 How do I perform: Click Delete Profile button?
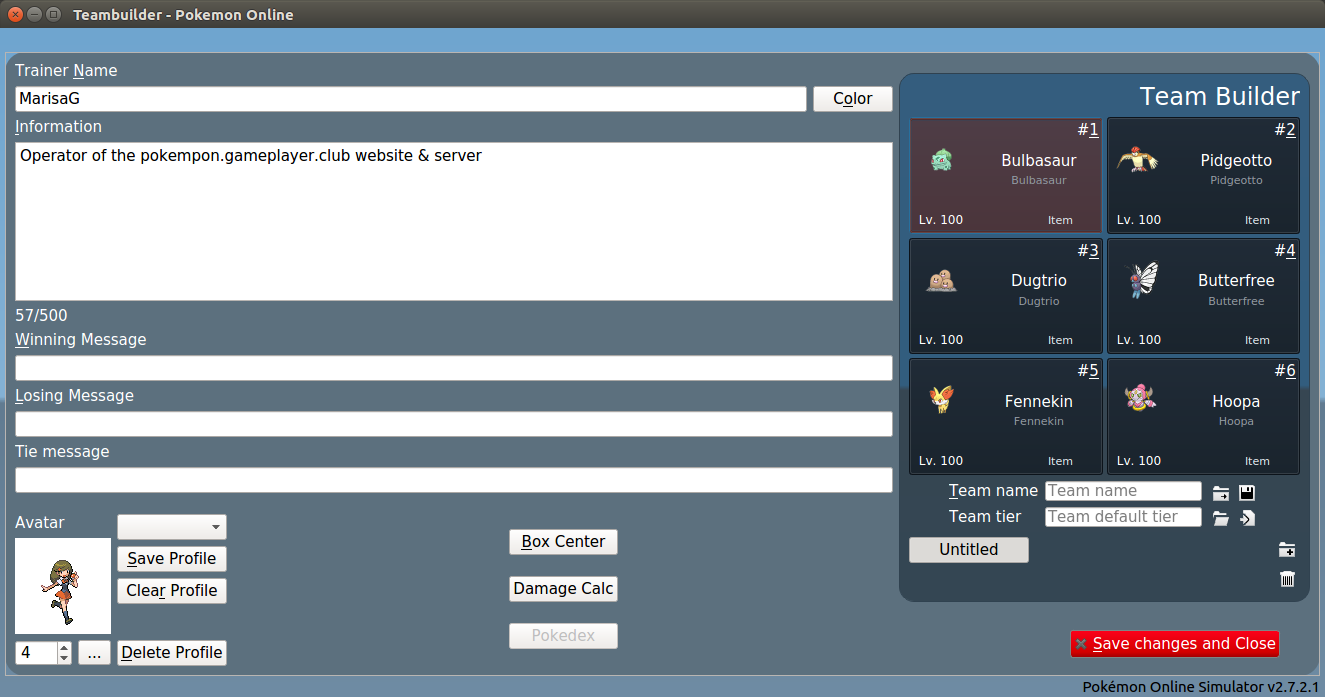172,653
